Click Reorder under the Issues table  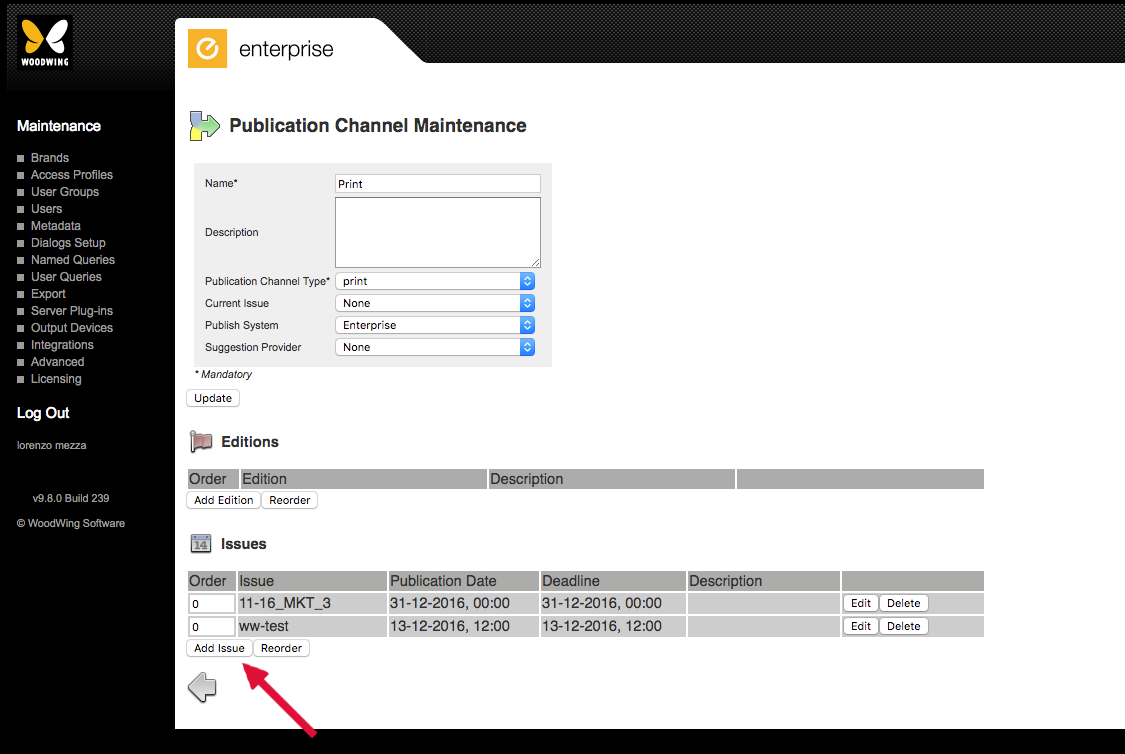(281, 648)
